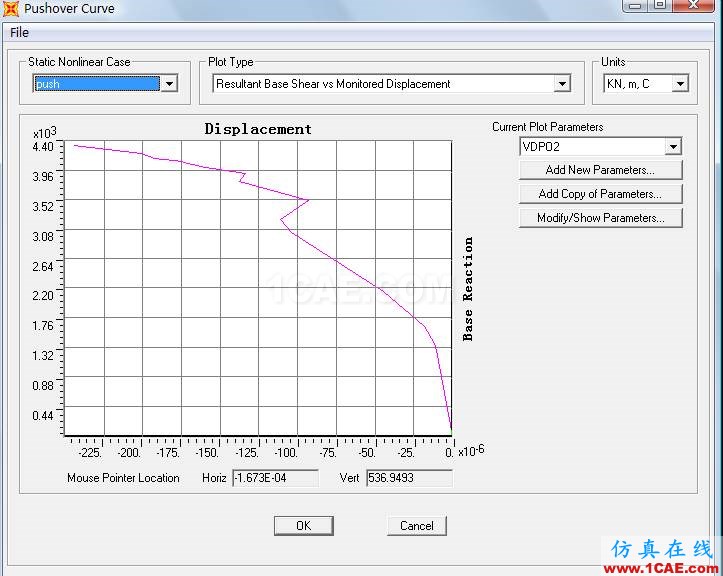Confirm with the OK button
This screenshot has height=576, width=723.
[x=303, y=526]
